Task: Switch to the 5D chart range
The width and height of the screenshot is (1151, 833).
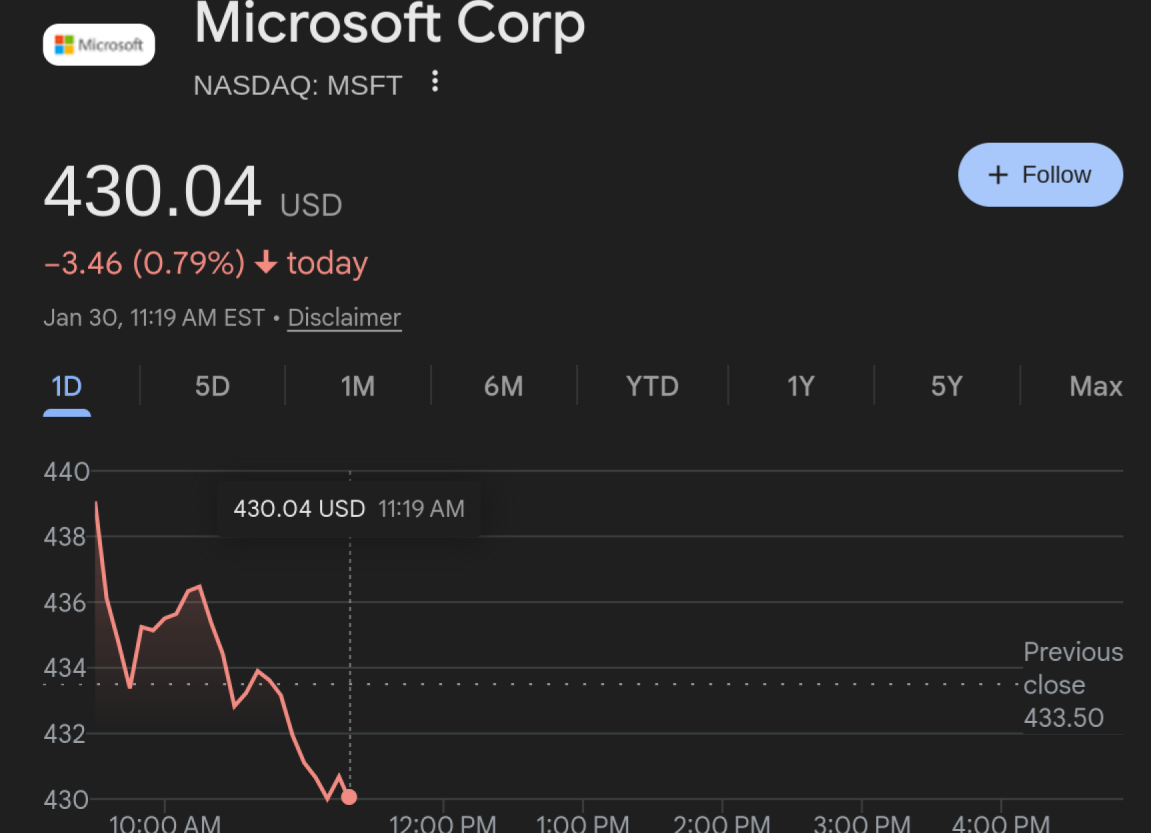Action: pyautogui.click(x=212, y=386)
